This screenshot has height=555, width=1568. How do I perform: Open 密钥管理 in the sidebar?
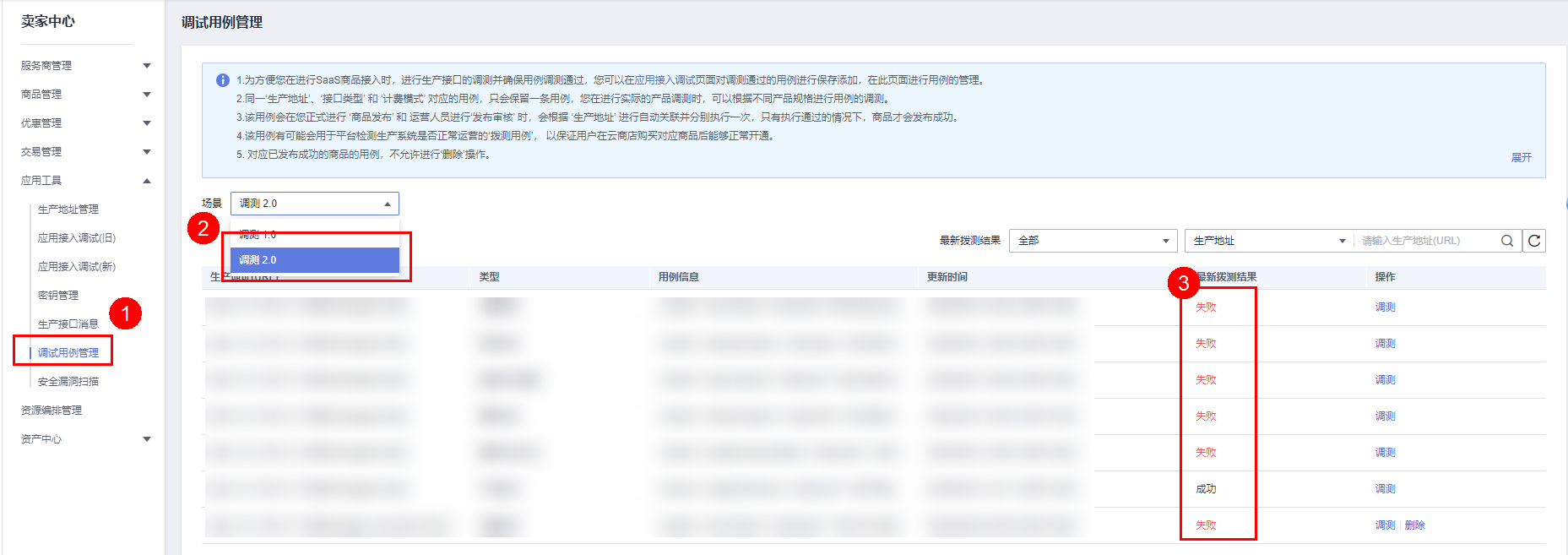(x=58, y=296)
